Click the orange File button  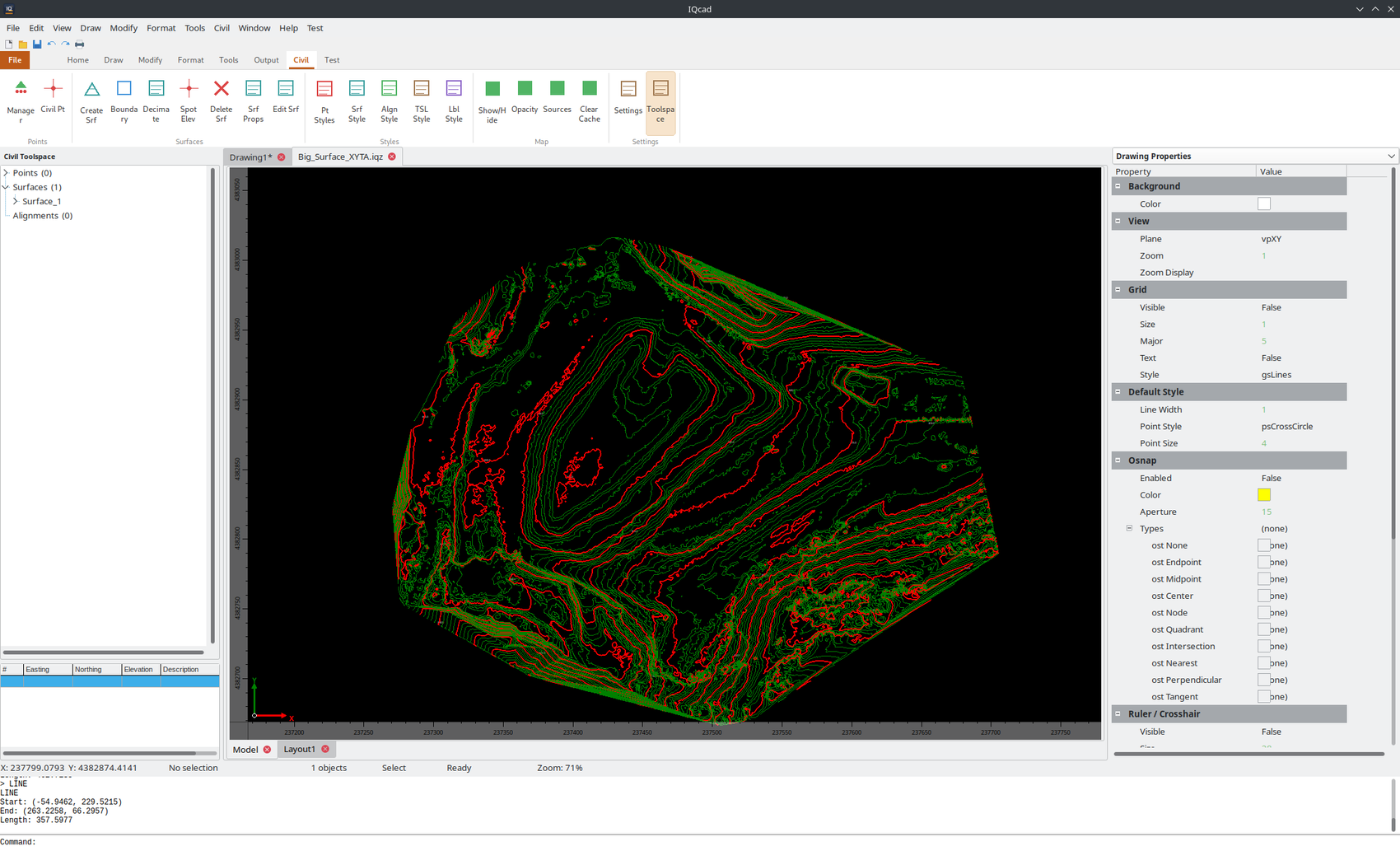coord(15,60)
